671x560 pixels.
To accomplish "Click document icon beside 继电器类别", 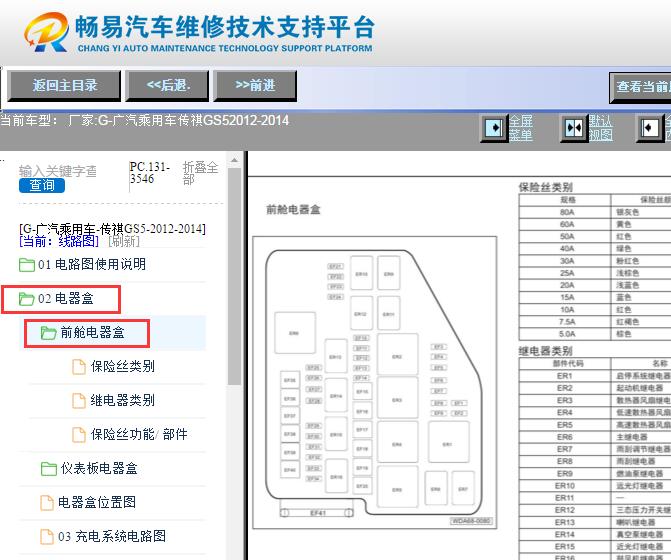I will tap(79, 401).
